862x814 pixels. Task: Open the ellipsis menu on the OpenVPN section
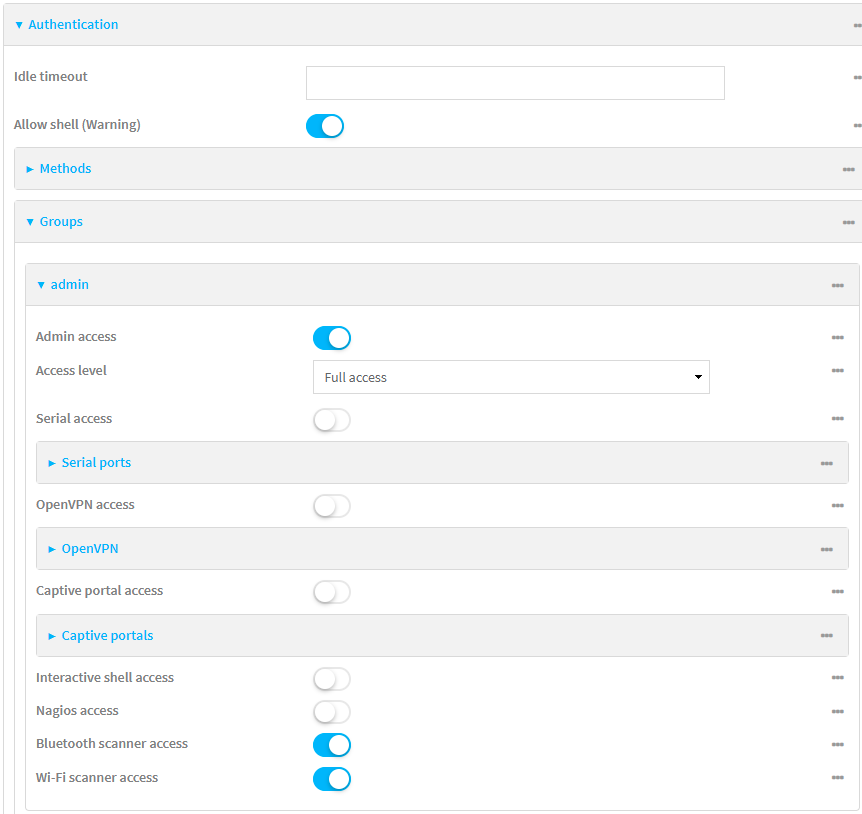[827, 549]
